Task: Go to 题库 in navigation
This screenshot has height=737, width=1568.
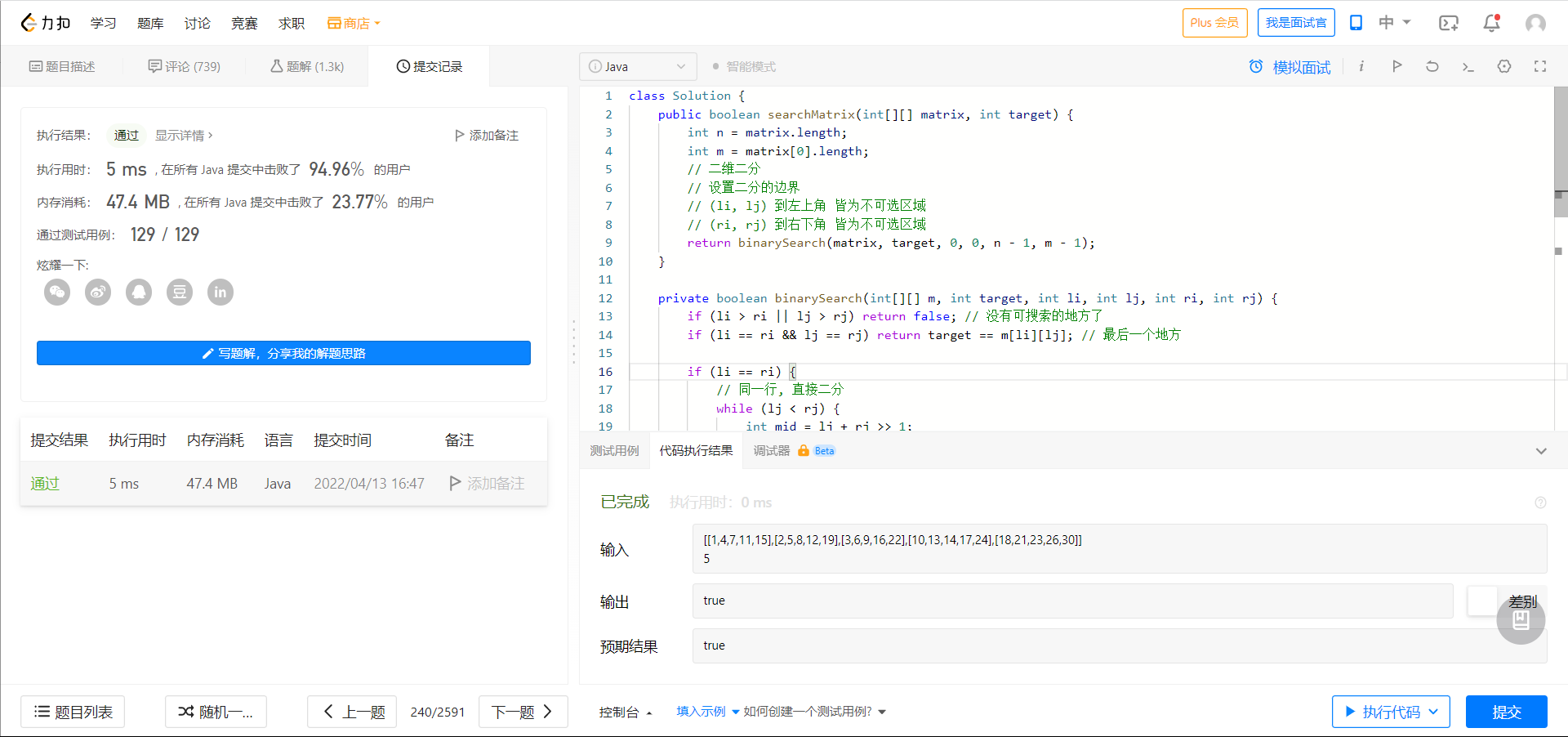Action: (x=150, y=23)
